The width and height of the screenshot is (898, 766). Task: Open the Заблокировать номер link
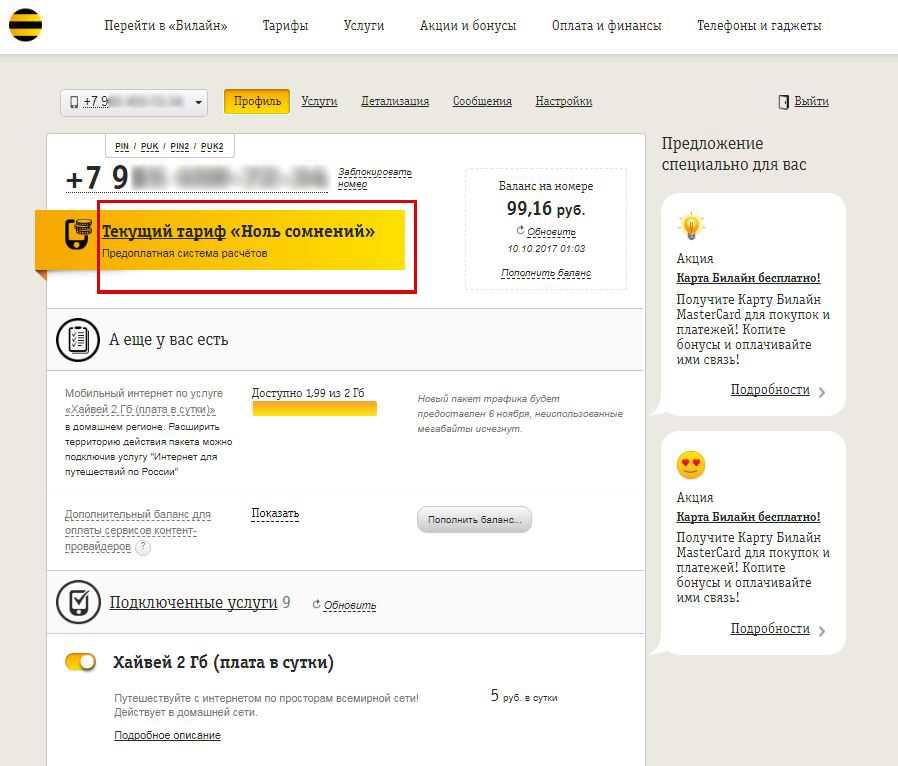(x=374, y=178)
